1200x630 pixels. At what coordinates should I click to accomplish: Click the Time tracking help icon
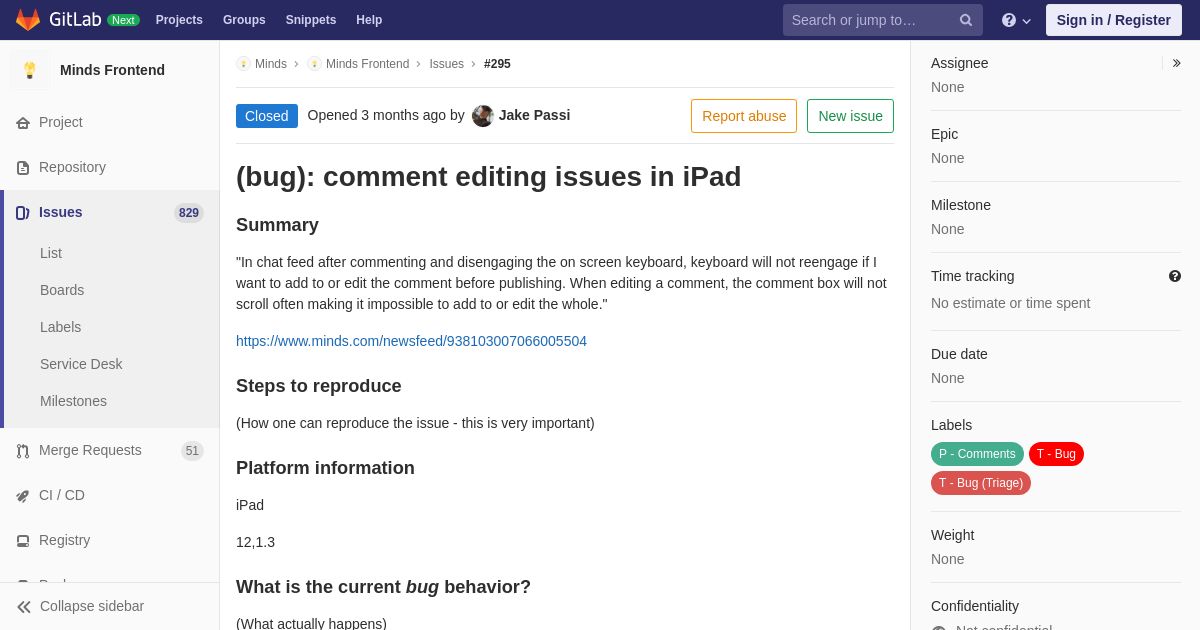point(1175,276)
